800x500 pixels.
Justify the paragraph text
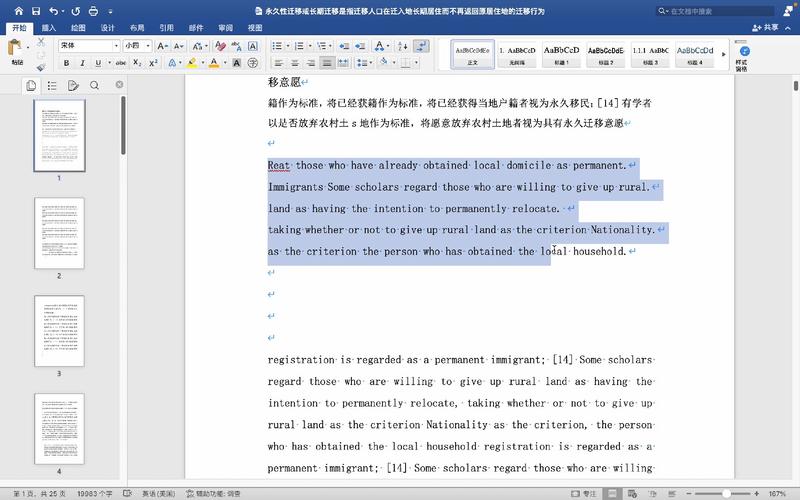(327, 63)
